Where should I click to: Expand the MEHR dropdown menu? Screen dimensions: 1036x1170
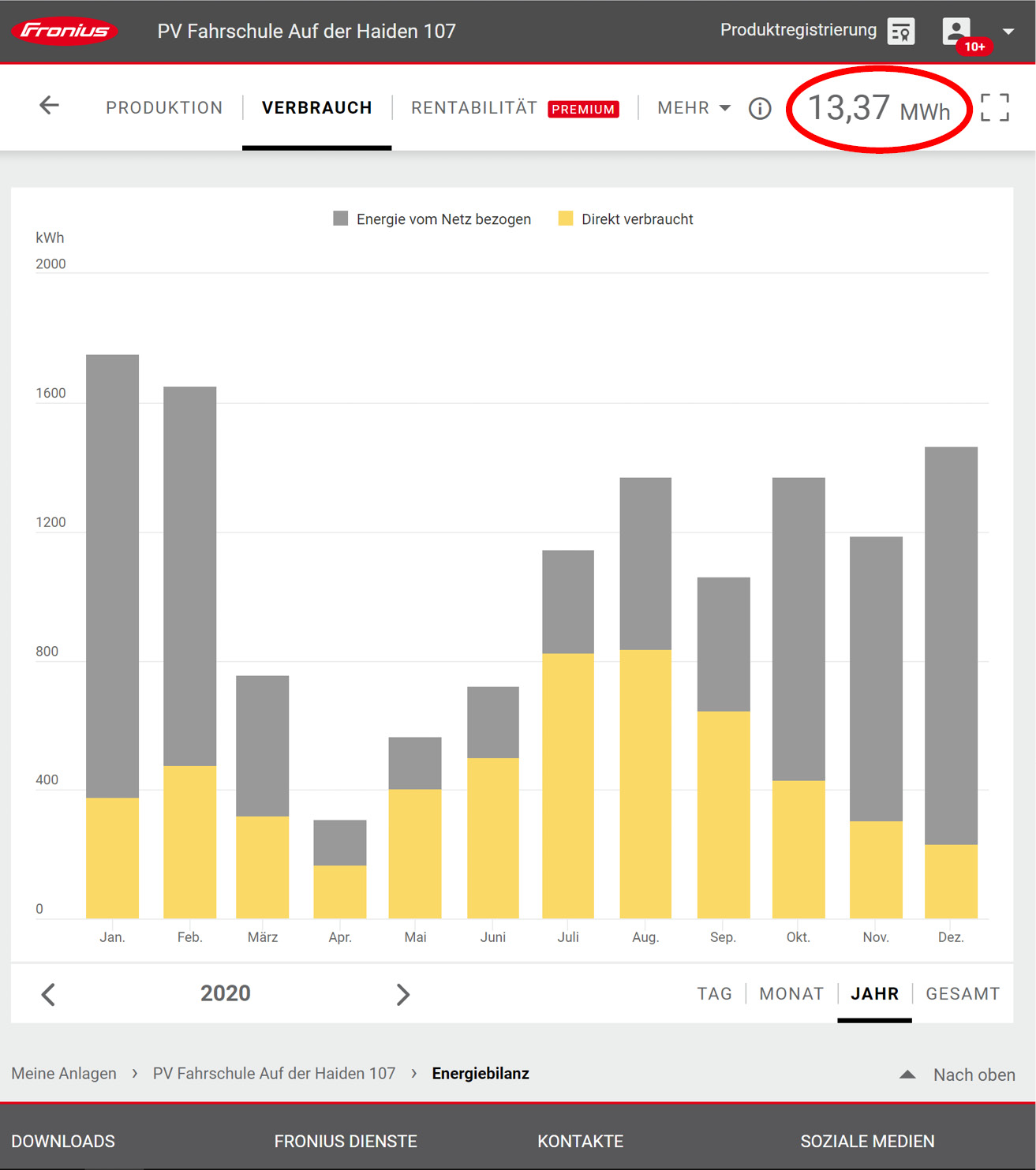[694, 107]
